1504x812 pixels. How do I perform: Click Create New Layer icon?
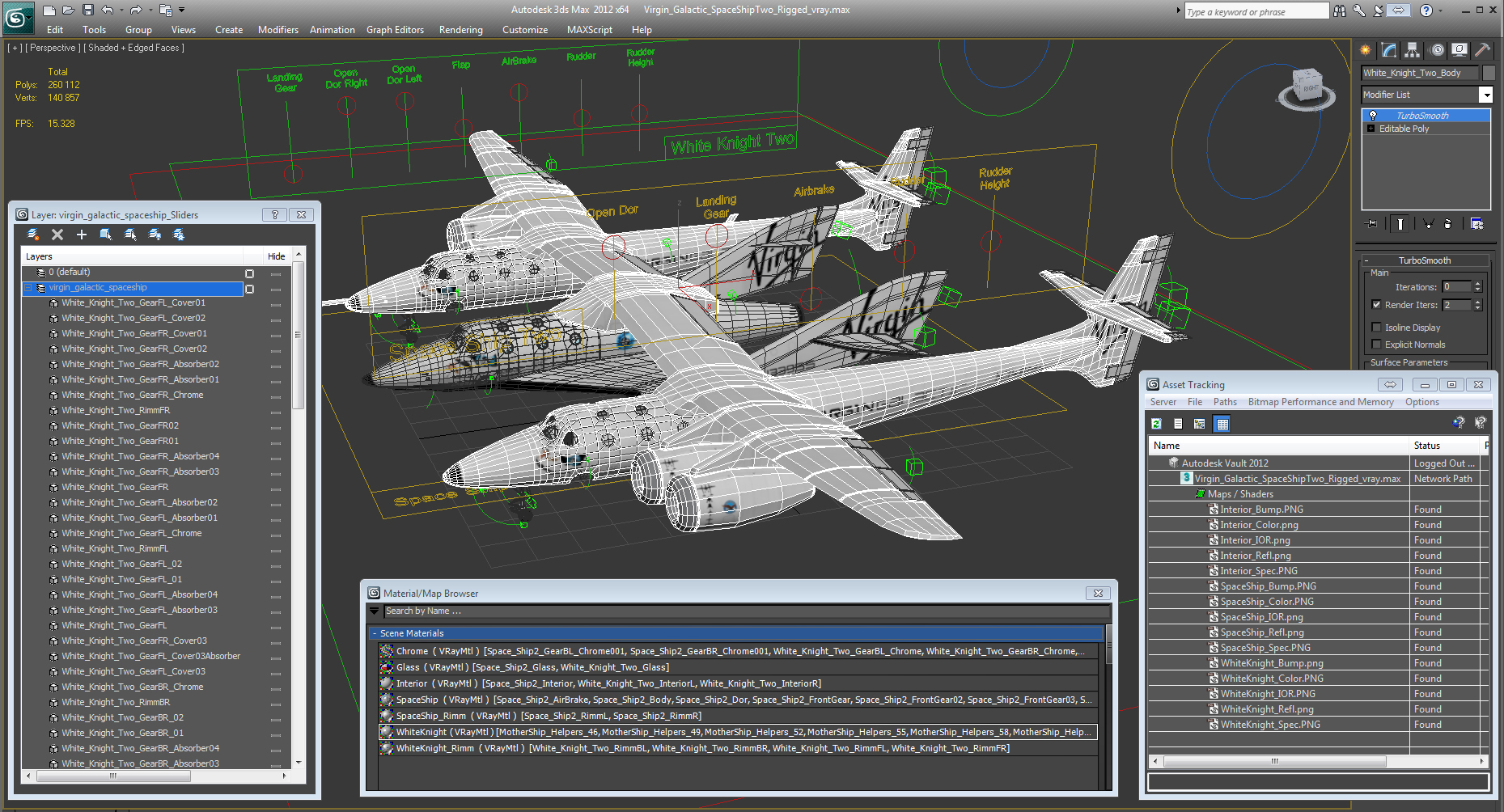tap(33, 235)
